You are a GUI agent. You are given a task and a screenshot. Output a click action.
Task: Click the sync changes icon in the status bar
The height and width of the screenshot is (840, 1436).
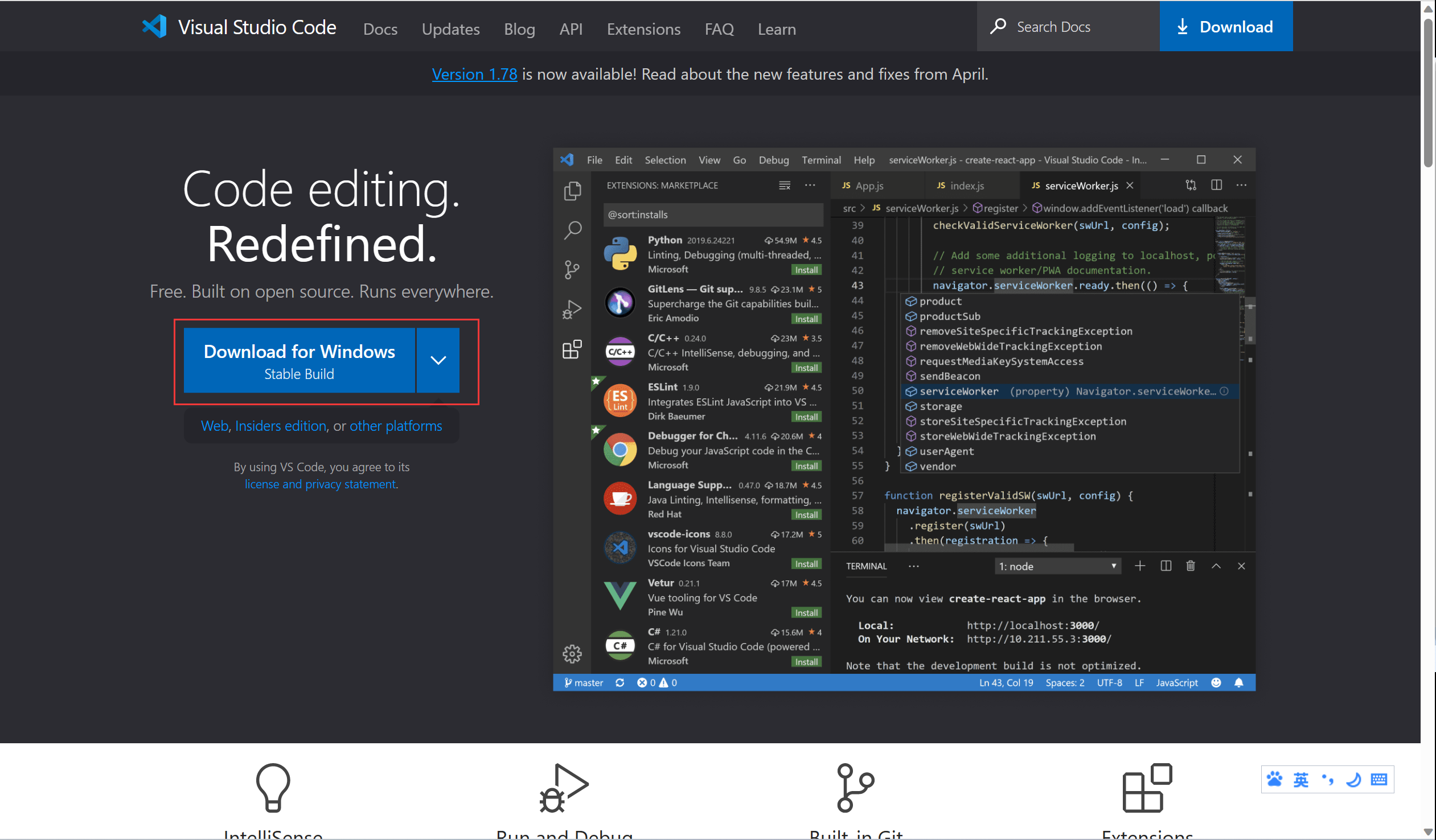point(620,682)
